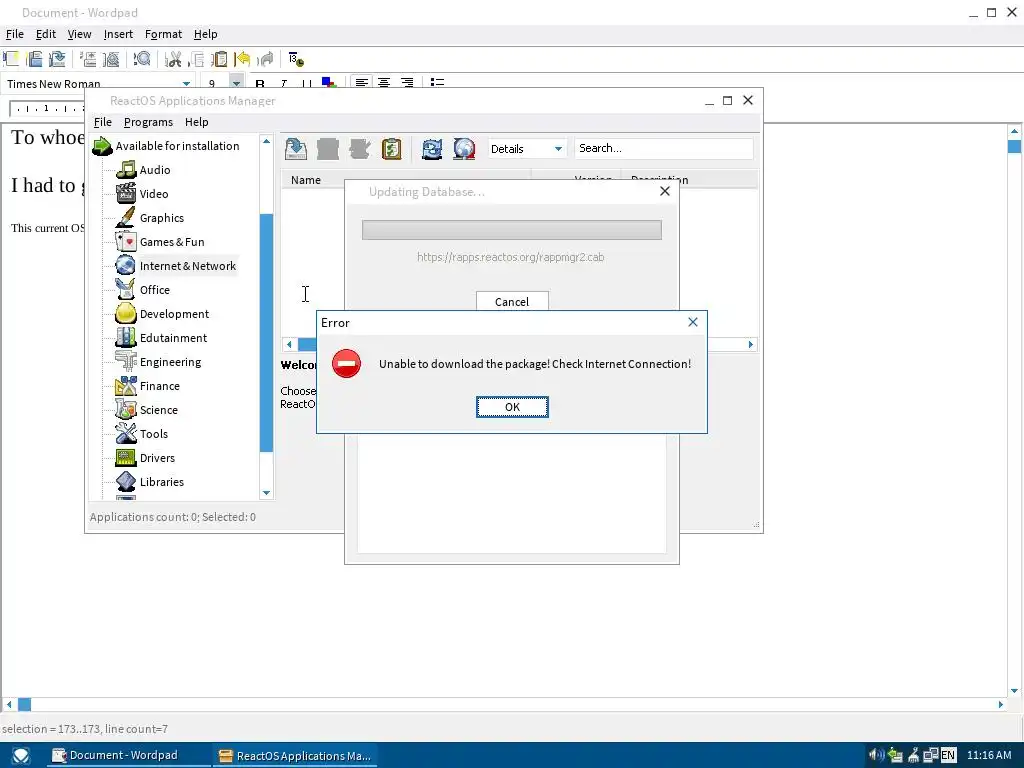Viewport: 1024px width, 768px height.
Task: Select the Graphics category
Action: (x=162, y=218)
